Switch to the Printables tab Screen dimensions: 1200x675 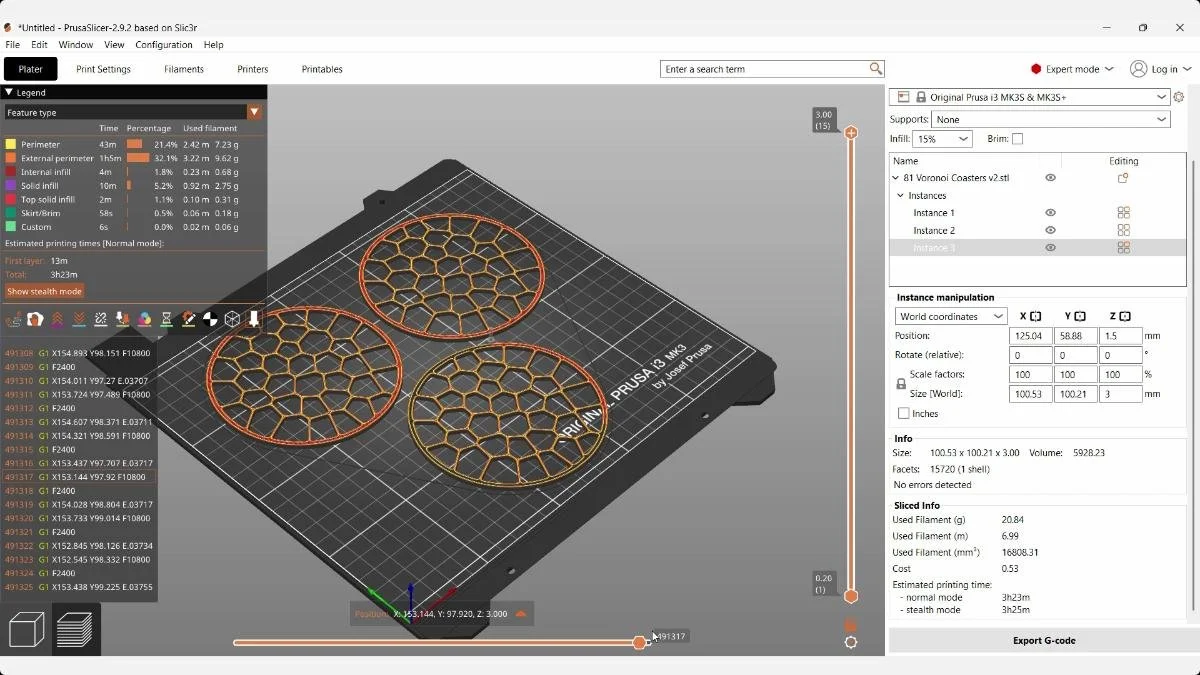[322, 69]
